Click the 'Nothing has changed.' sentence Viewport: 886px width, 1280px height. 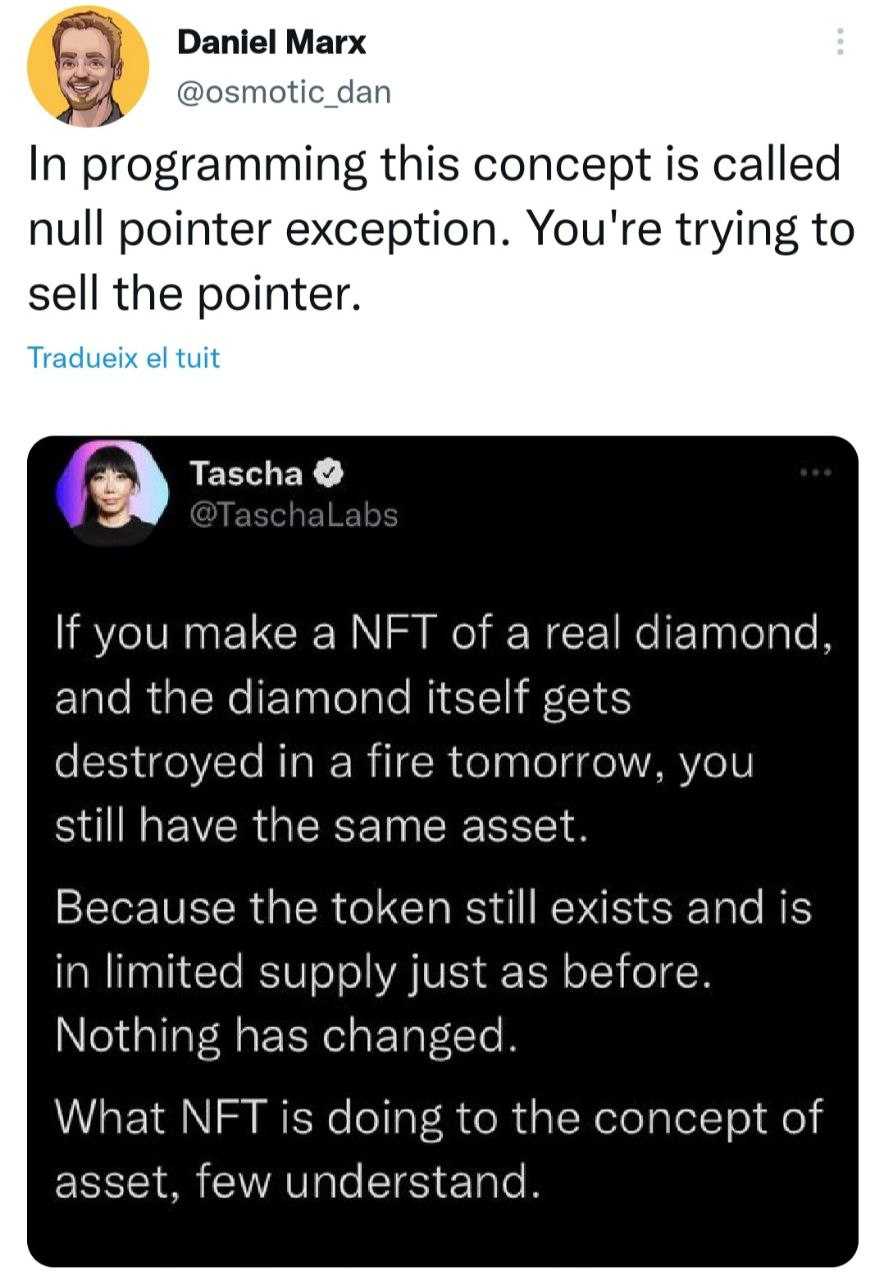pos(287,1037)
